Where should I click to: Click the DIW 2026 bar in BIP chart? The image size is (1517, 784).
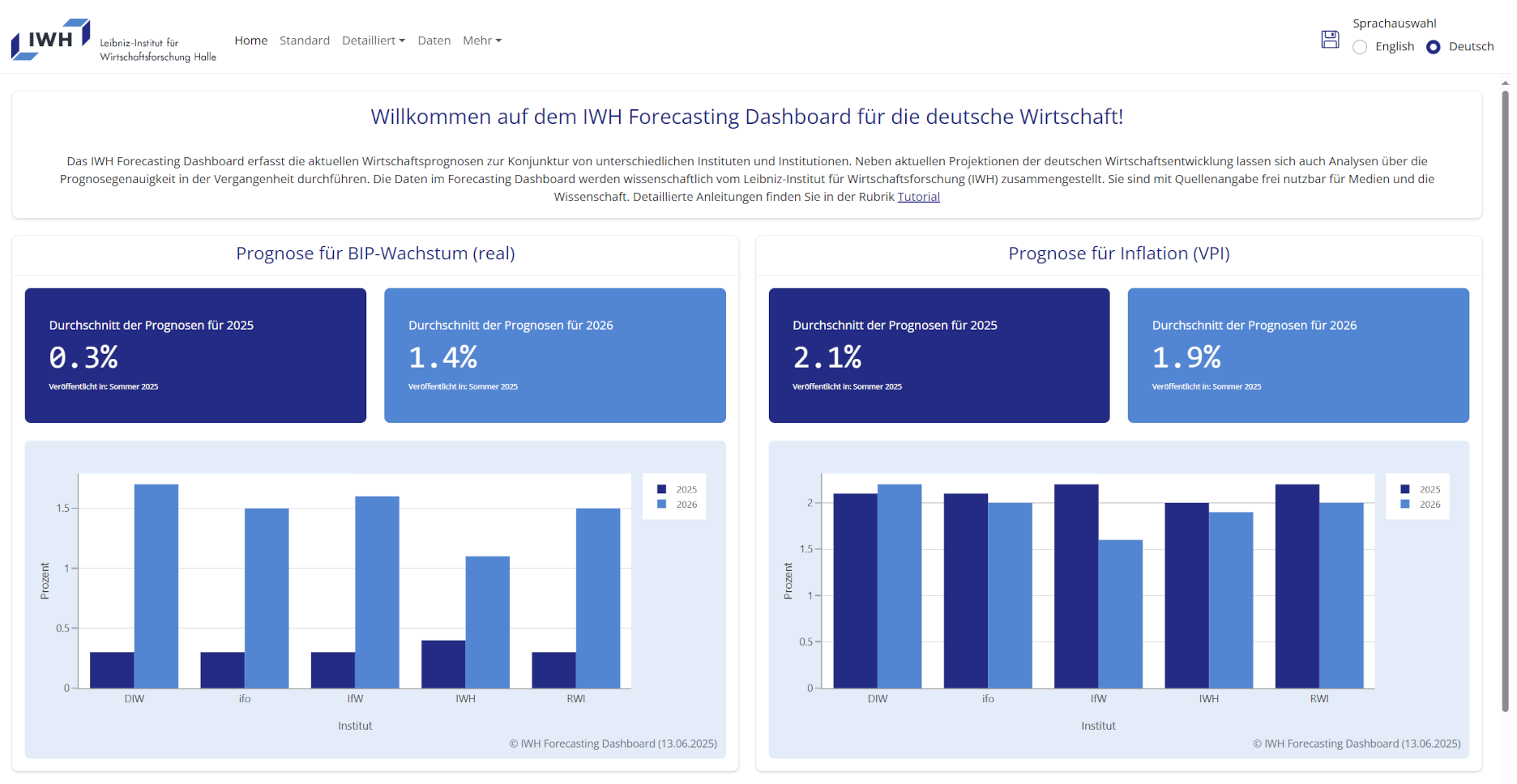pyautogui.click(x=156, y=586)
